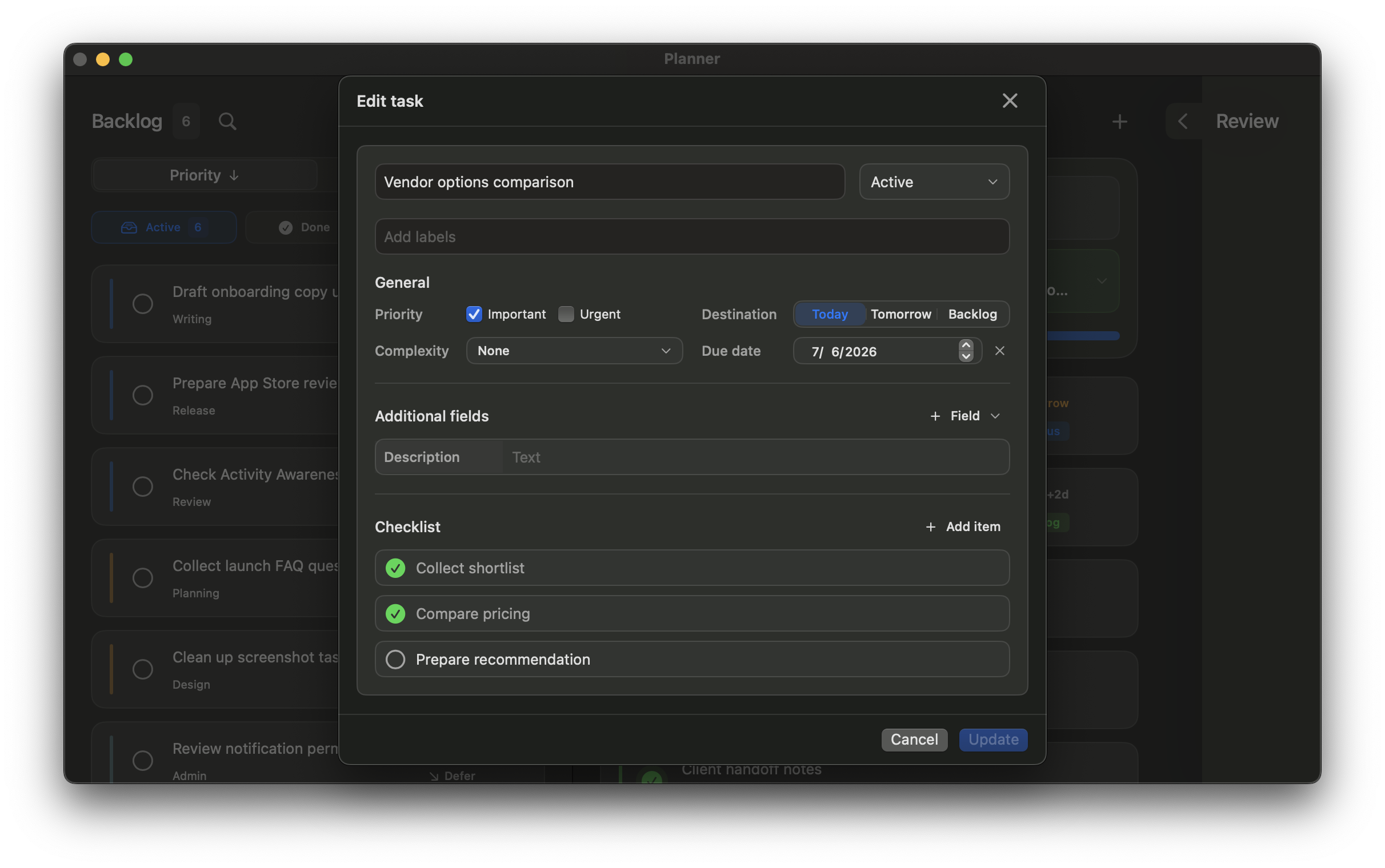Collapse the Review panel with back chevron
Viewport: 1385px width, 868px height.
[x=1182, y=121]
